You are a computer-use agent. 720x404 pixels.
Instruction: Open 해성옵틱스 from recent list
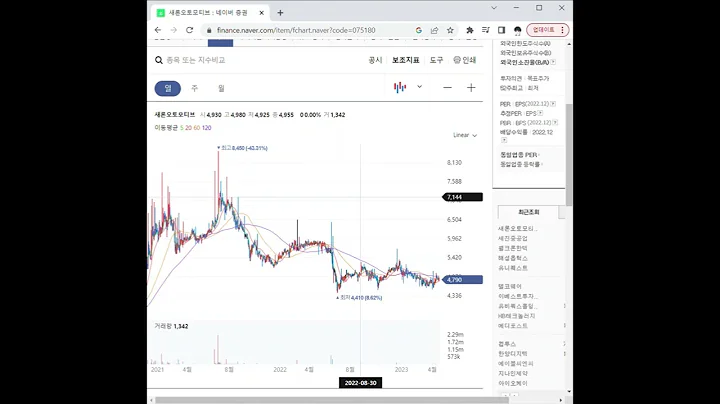[513, 258]
